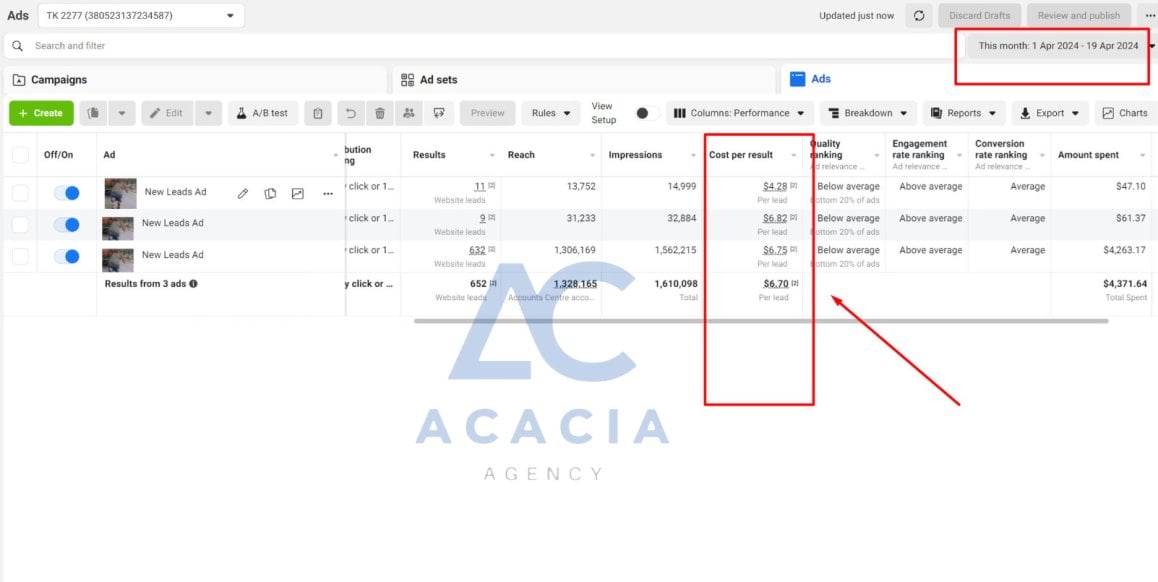Click the horizontal table scrollbar
This screenshot has height=582, width=1158.
point(761,321)
